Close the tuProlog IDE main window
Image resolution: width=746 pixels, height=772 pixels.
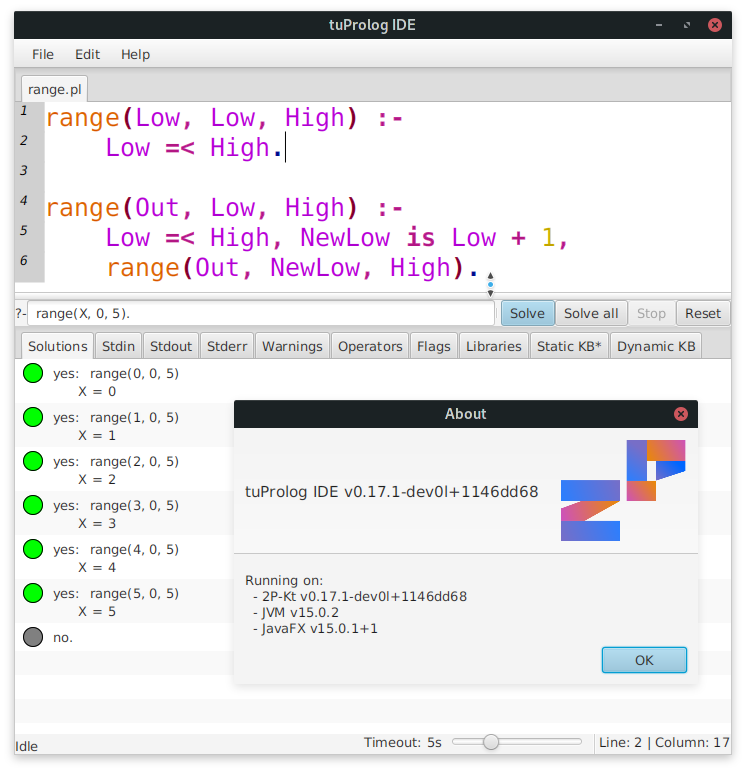click(714, 25)
